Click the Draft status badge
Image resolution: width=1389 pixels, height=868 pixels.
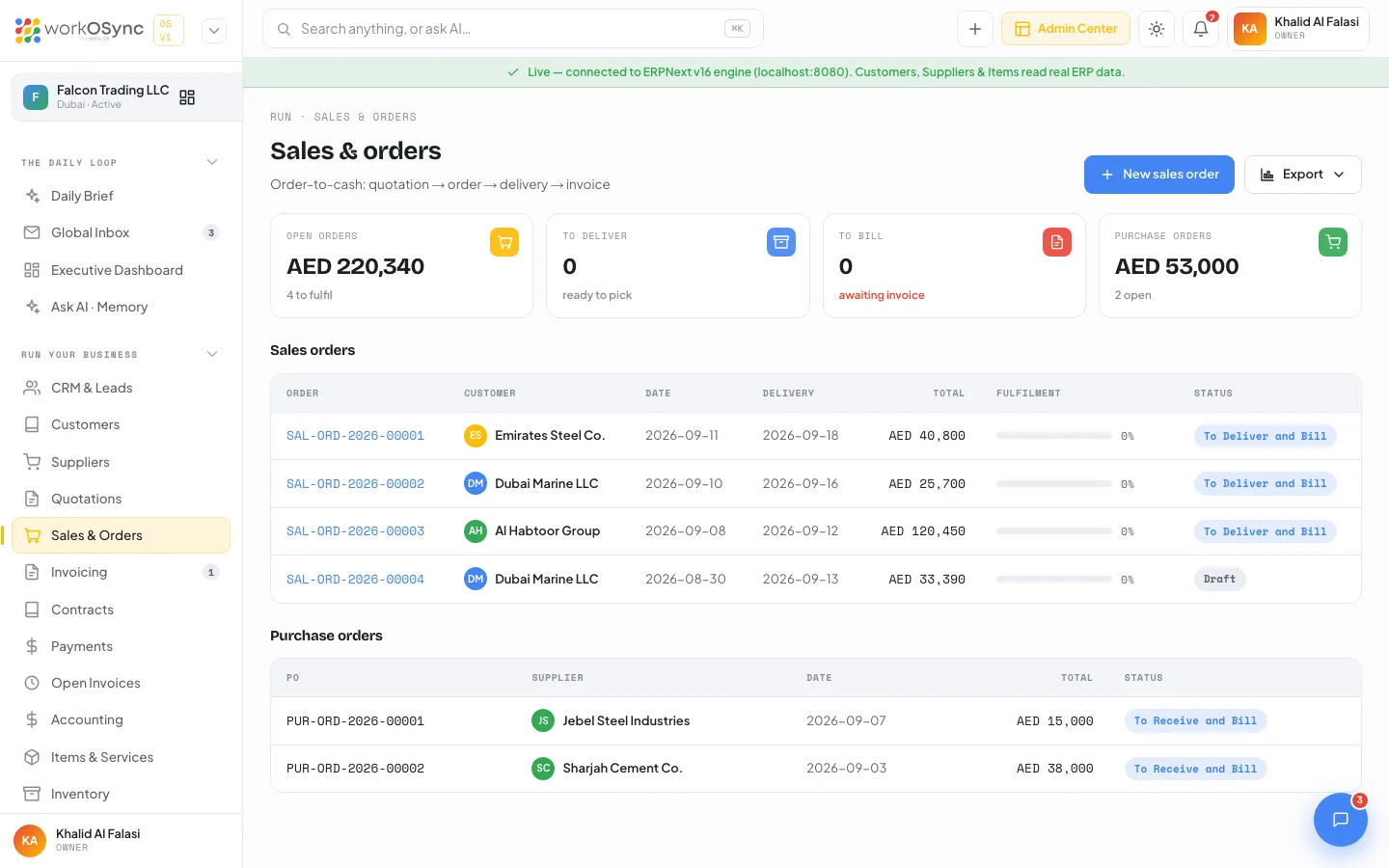click(1220, 580)
